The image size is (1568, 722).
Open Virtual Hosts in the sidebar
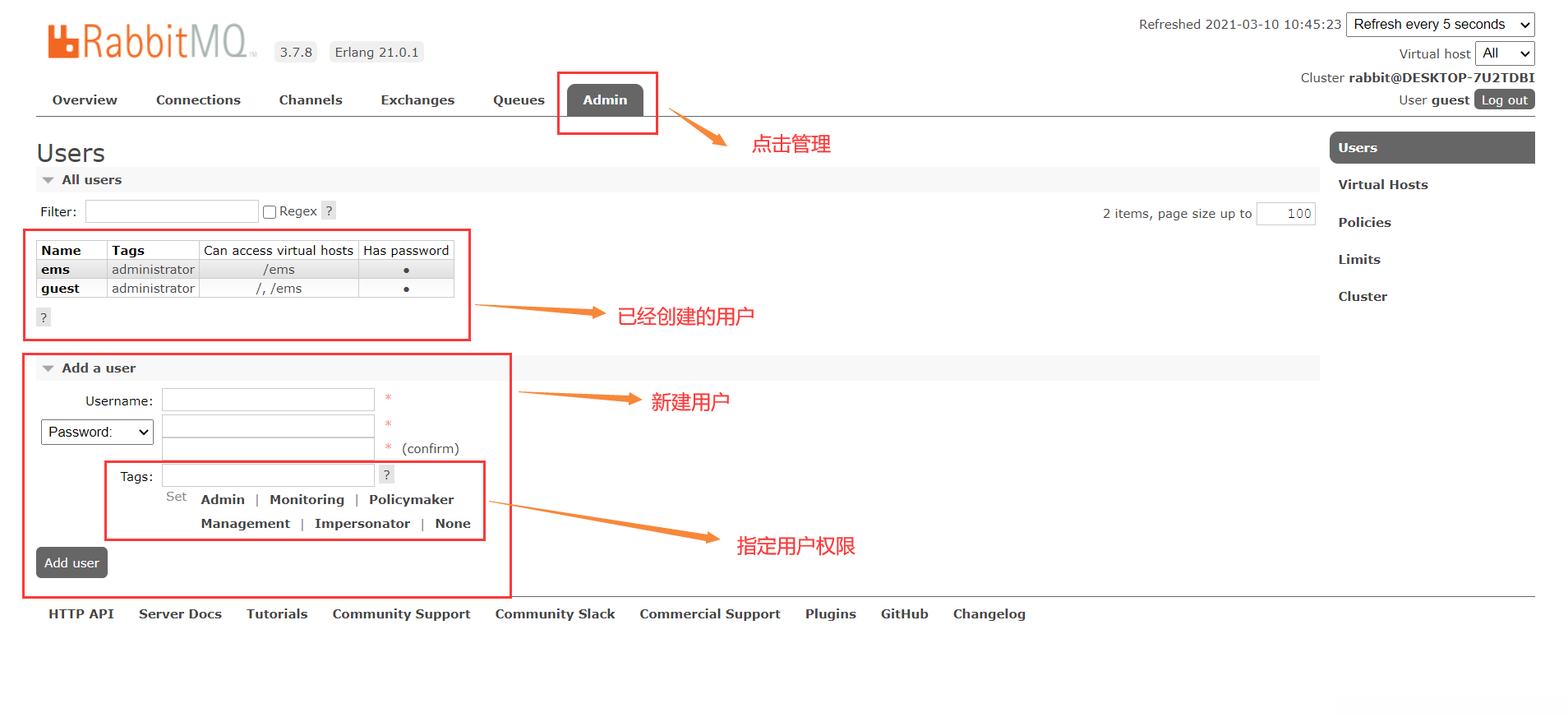tap(1383, 185)
